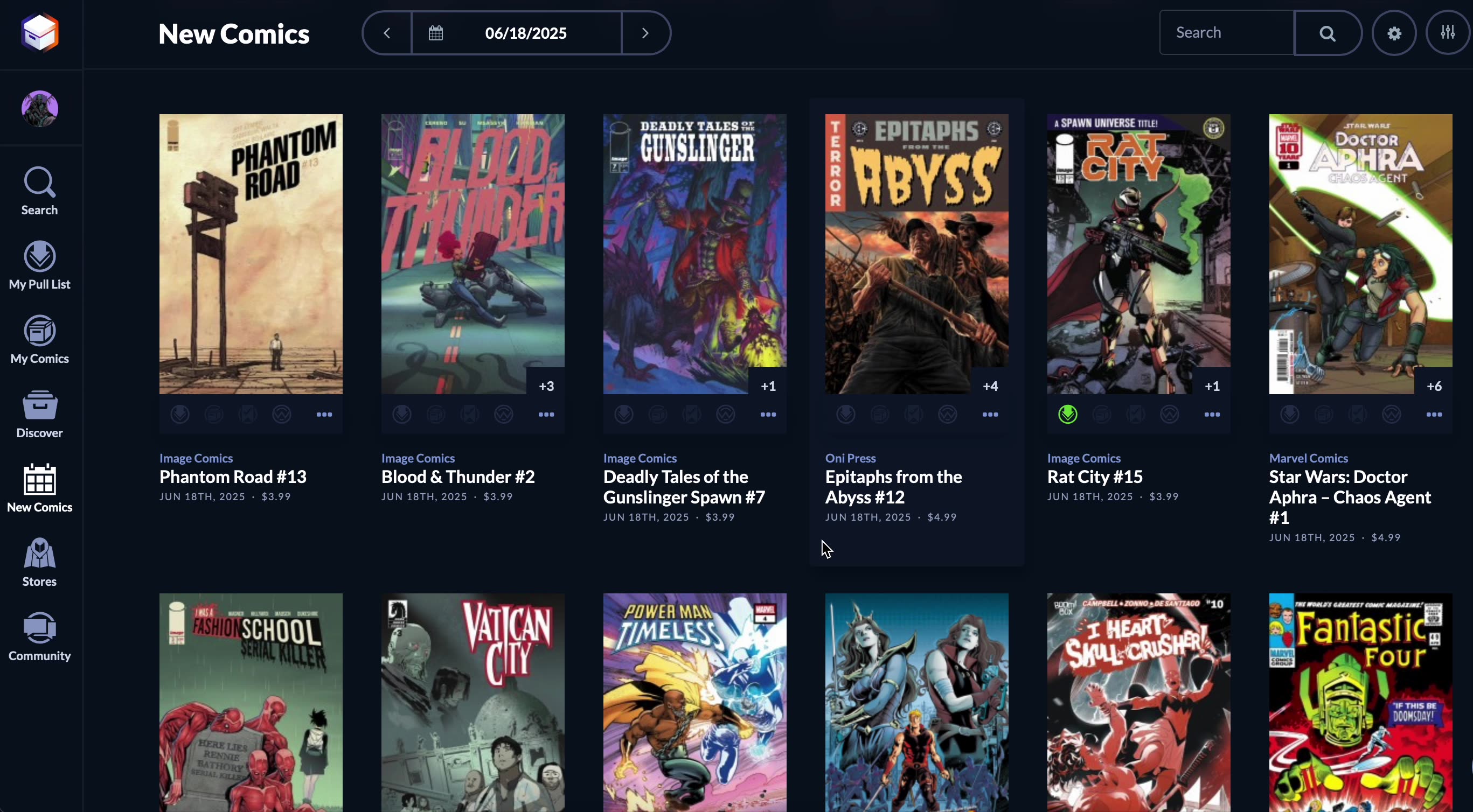Image resolution: width=1473 pixels, height=812 pixels.
Task: Open the Discover section
Action: pos(39,413)
